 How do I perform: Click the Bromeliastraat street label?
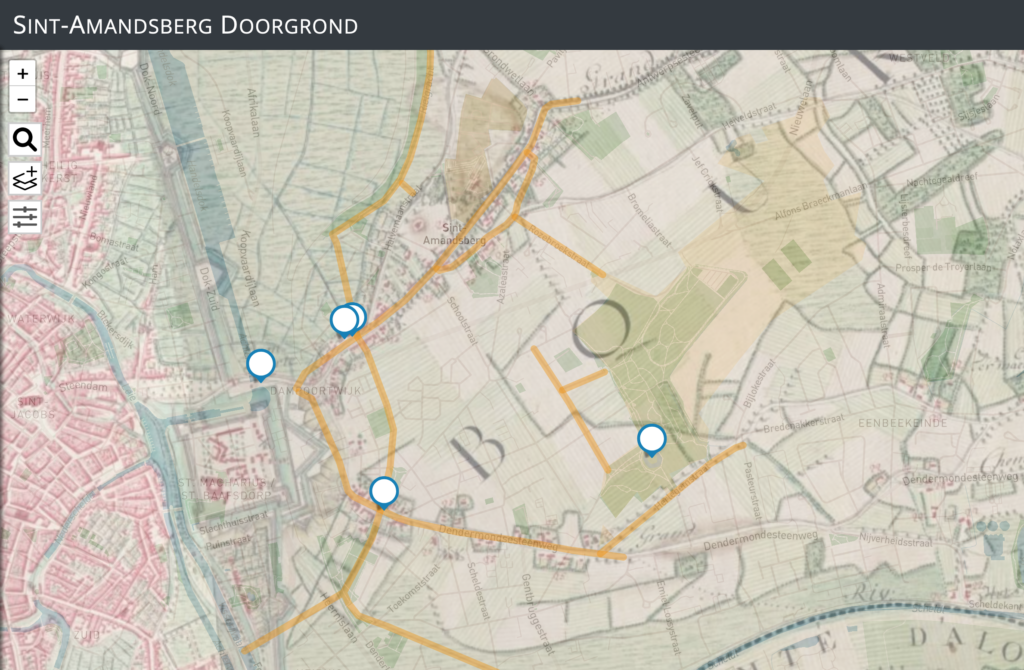click(x=648, y=220)
